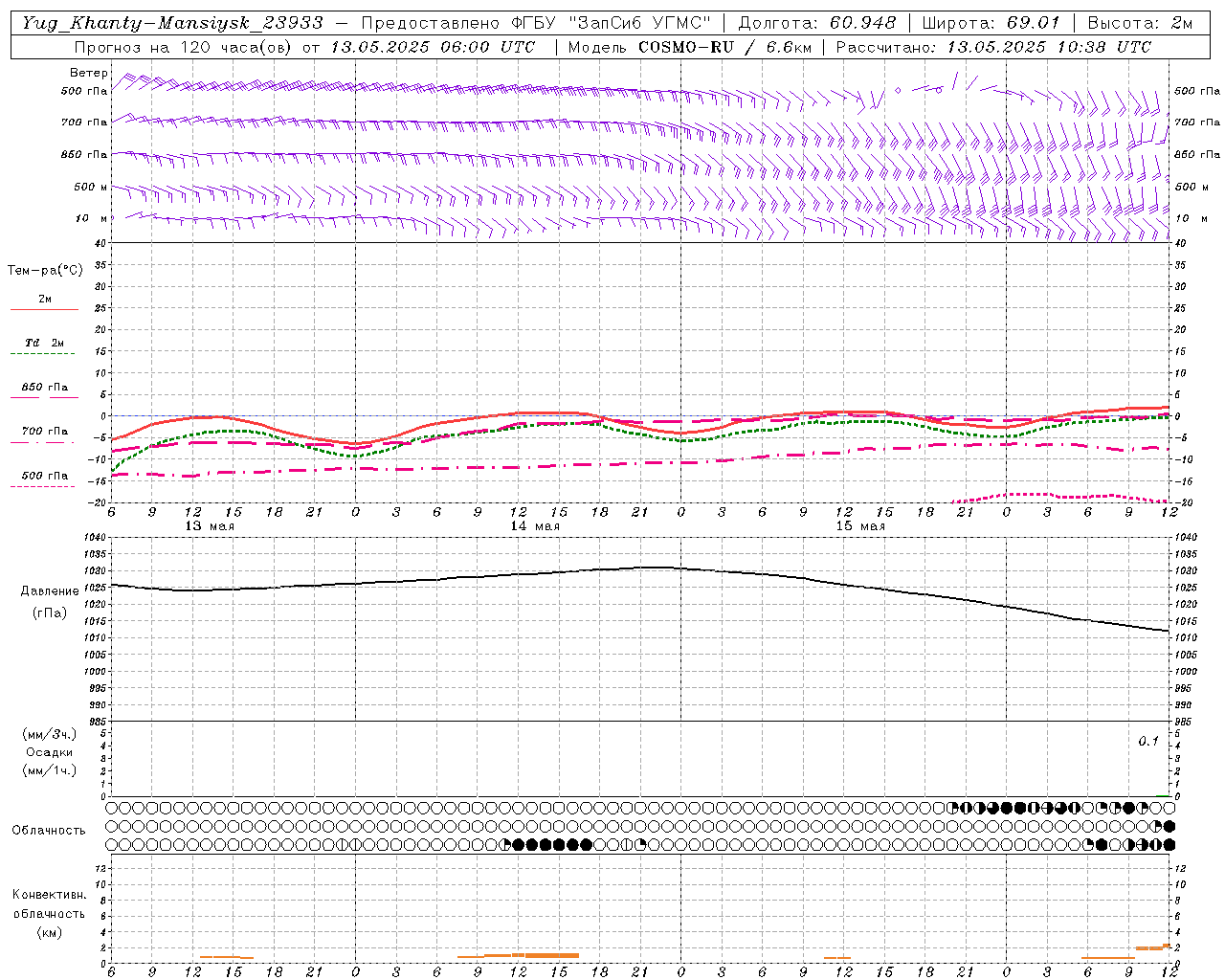Image resolution: width=1225 pixels, height=980 pixels.
Task: Click the thick orange convective bar on 14 мая
Action: [x=551, y=955]
